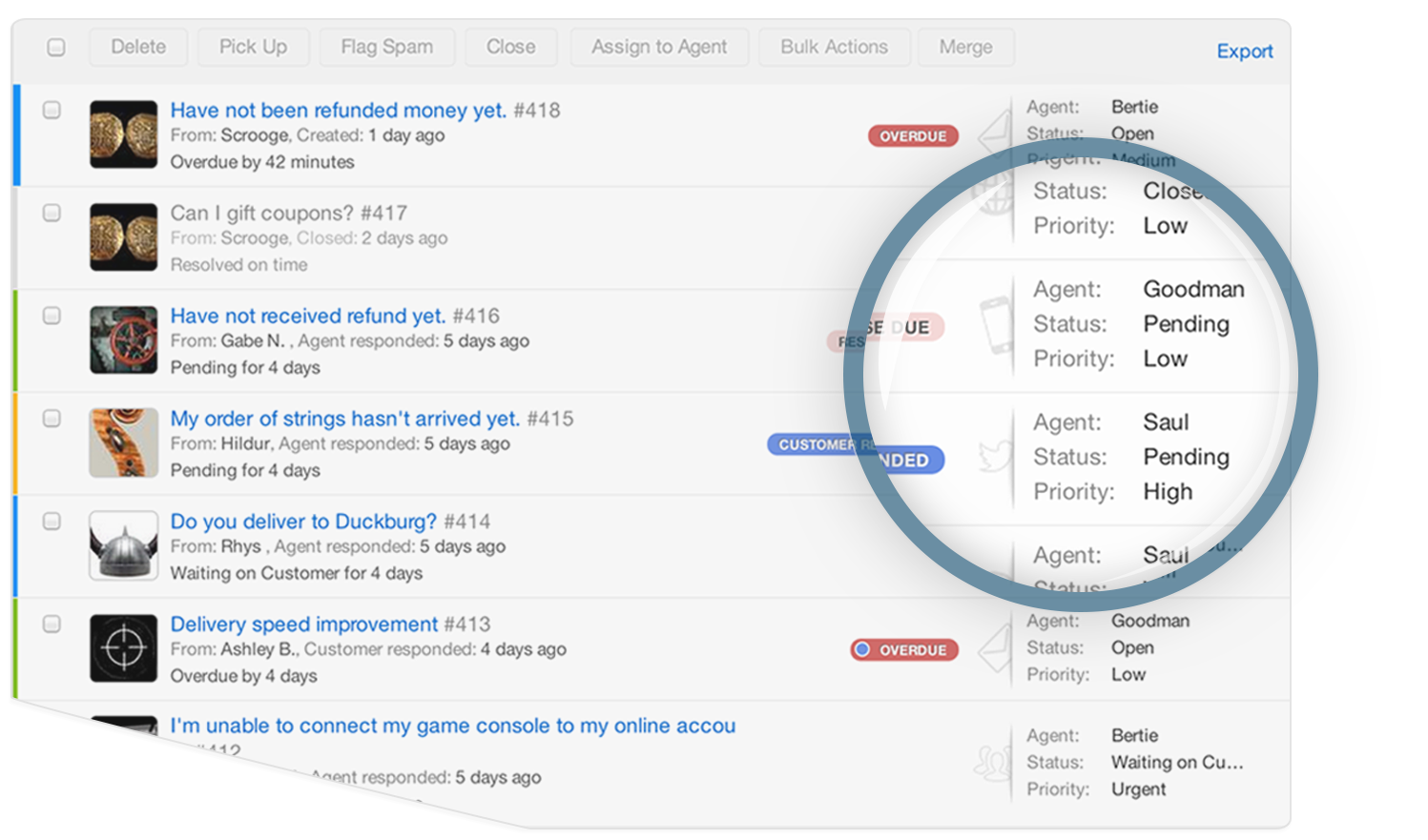Check the box for ticket #418
The image size is (1428, 840).
click(52, 110)
